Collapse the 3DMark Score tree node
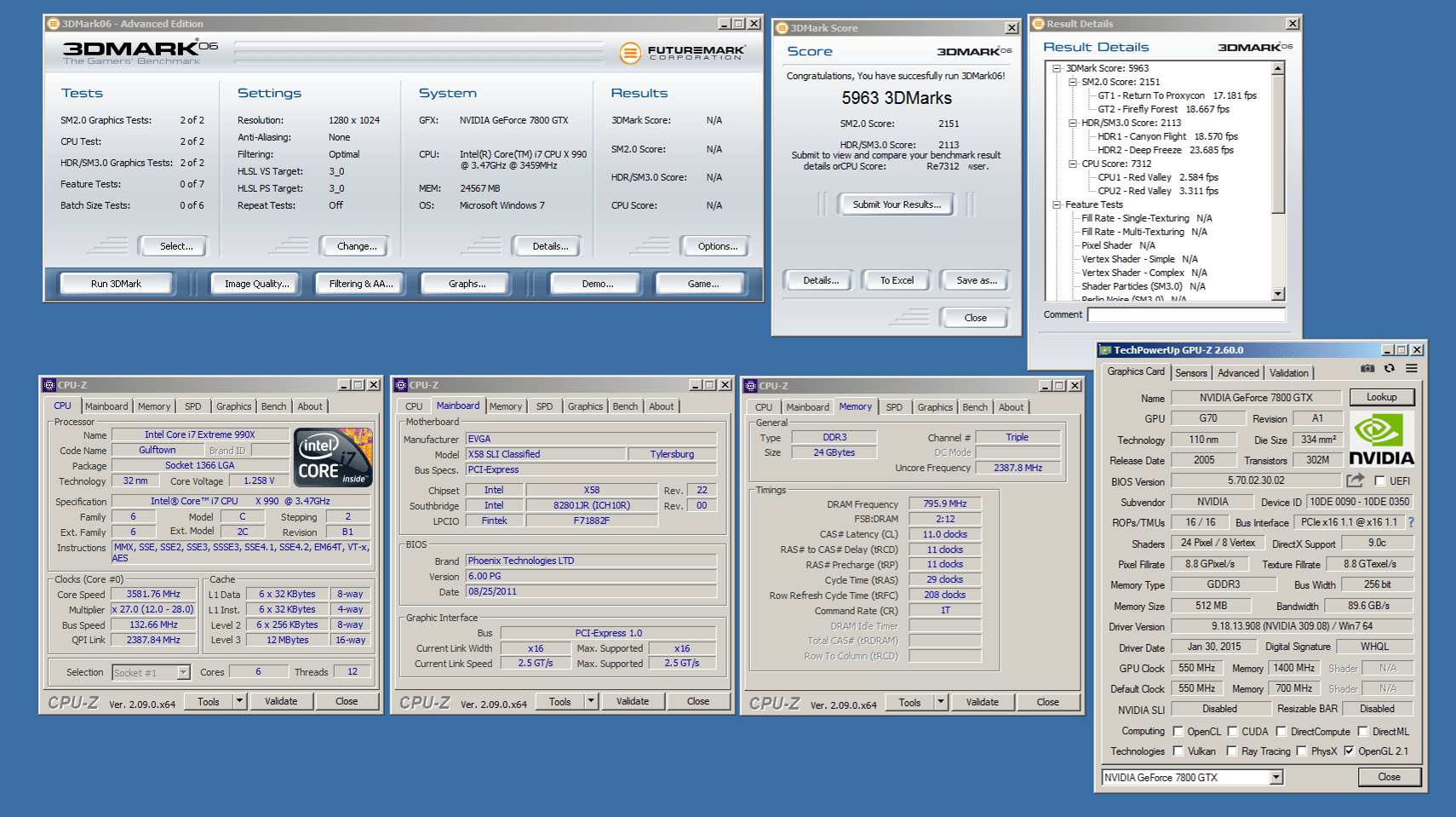1456x817 pixels. point(1057,68)
